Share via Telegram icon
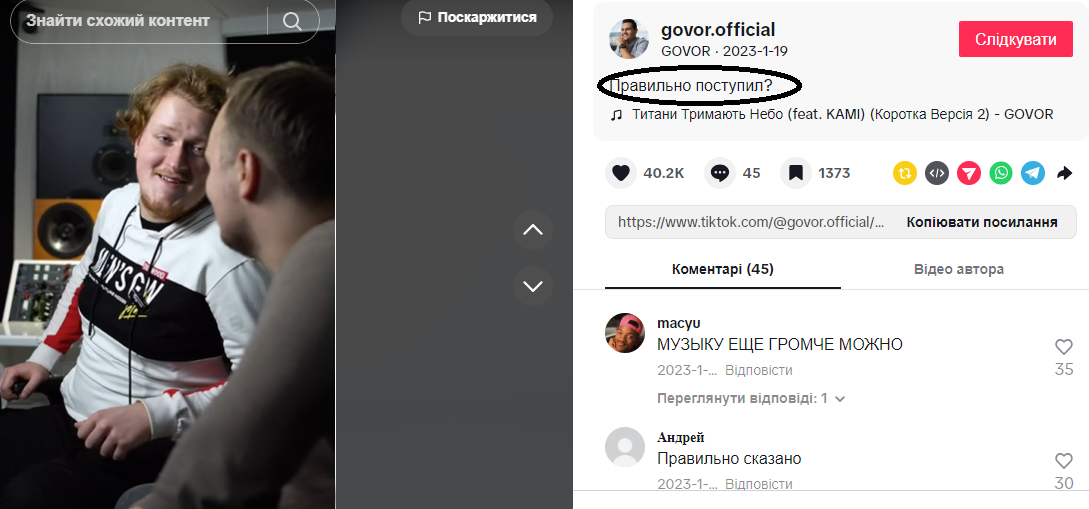The image size is (1089, 509). 1033,173
